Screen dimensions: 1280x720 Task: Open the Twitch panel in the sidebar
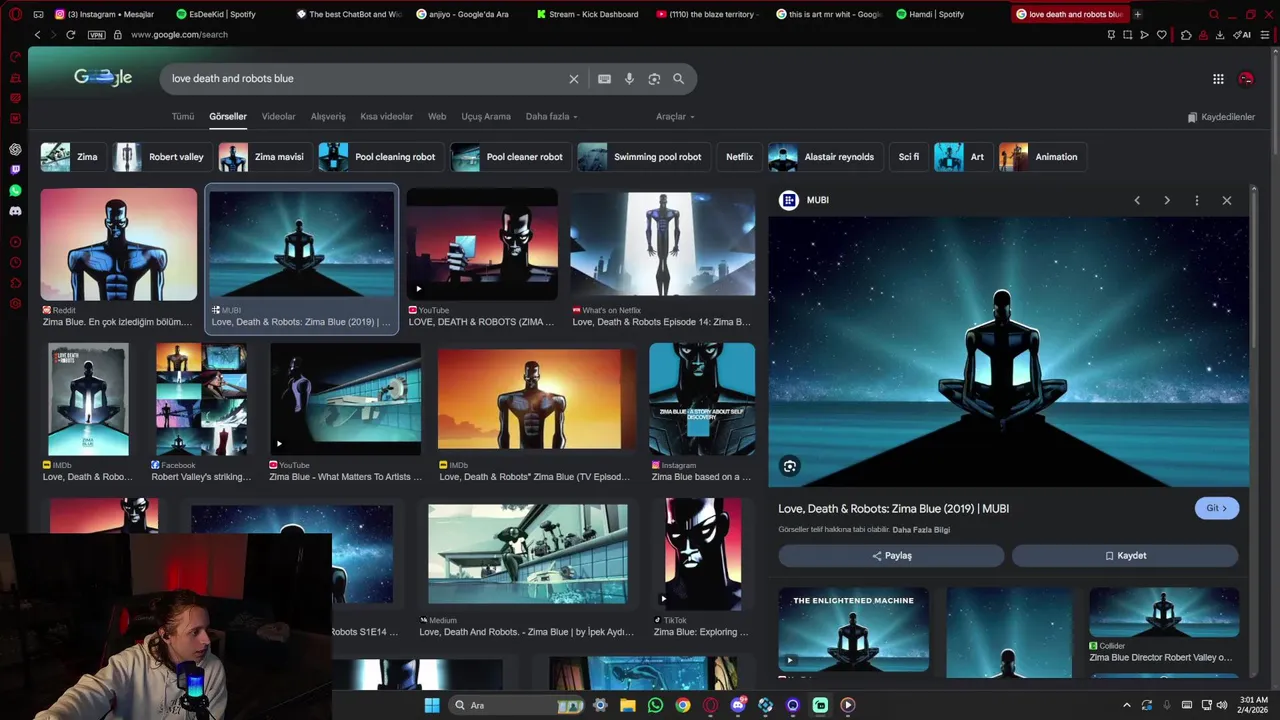(15, 170)
